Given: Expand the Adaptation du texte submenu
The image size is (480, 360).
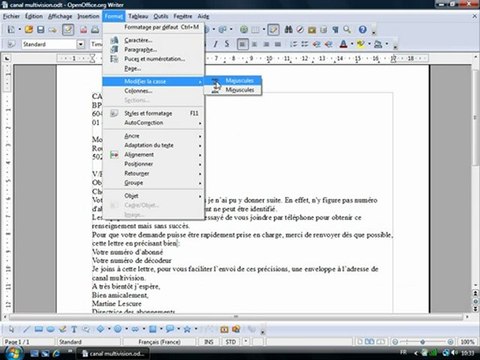Looking at the screenshot, I should pos(153,145).
